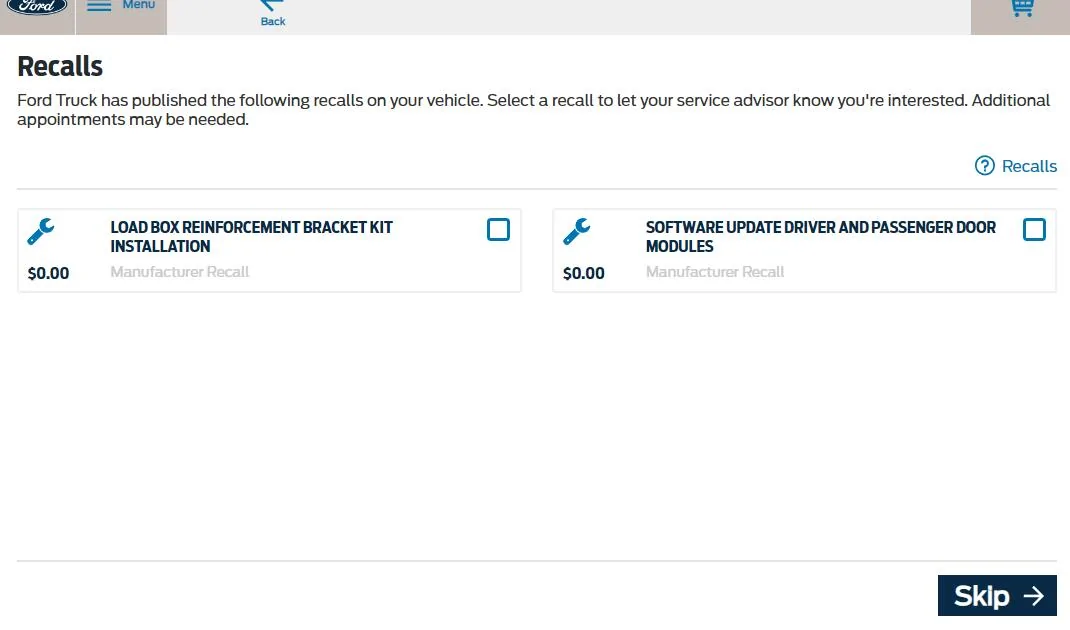
Task: Click $0.00 price on Software Update card
Action: [x=583, y=274]
